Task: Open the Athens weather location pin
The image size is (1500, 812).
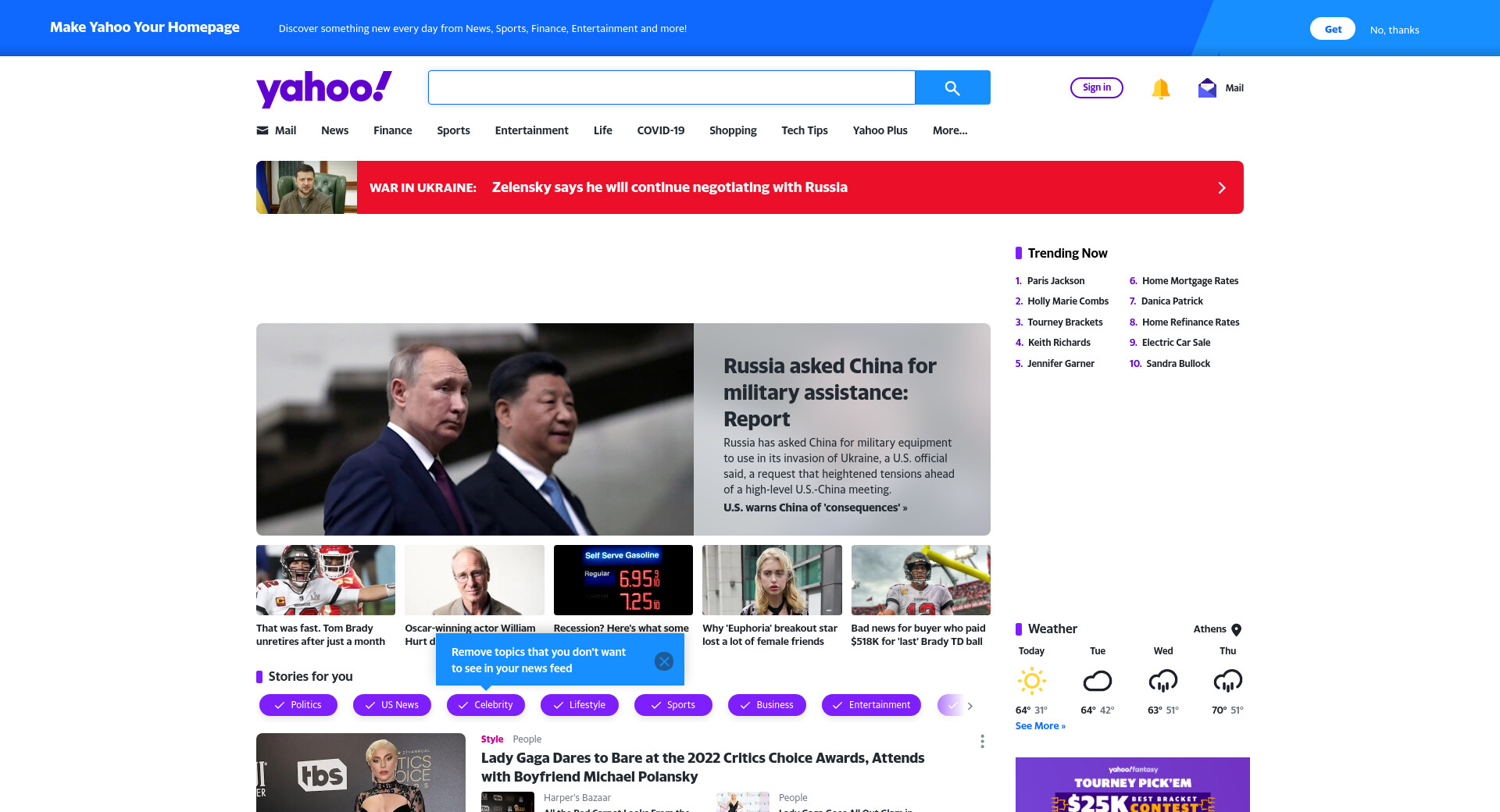Action: point(1236,629)
